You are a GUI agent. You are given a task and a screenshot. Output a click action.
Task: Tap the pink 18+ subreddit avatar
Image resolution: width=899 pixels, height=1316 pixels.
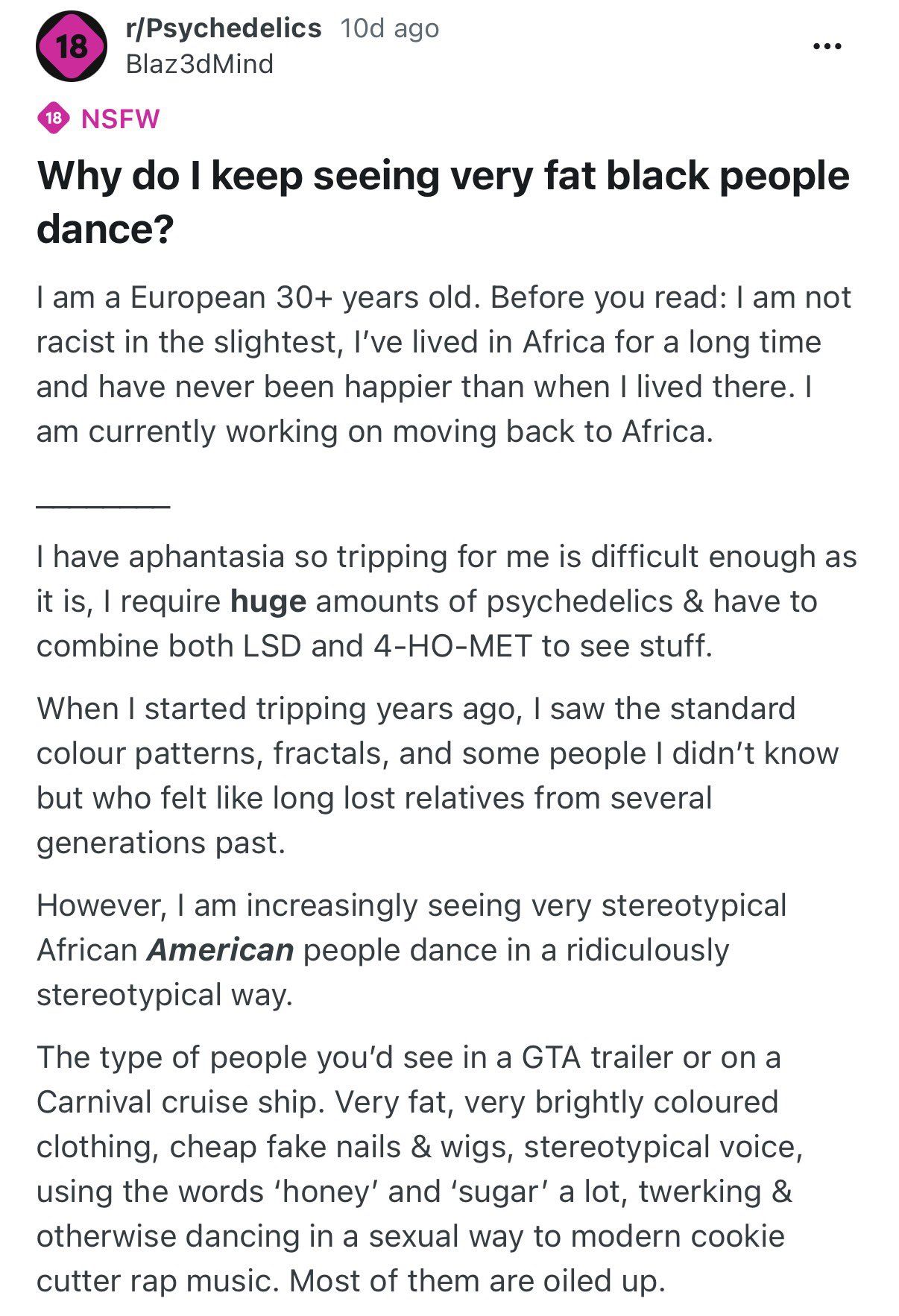72,47
